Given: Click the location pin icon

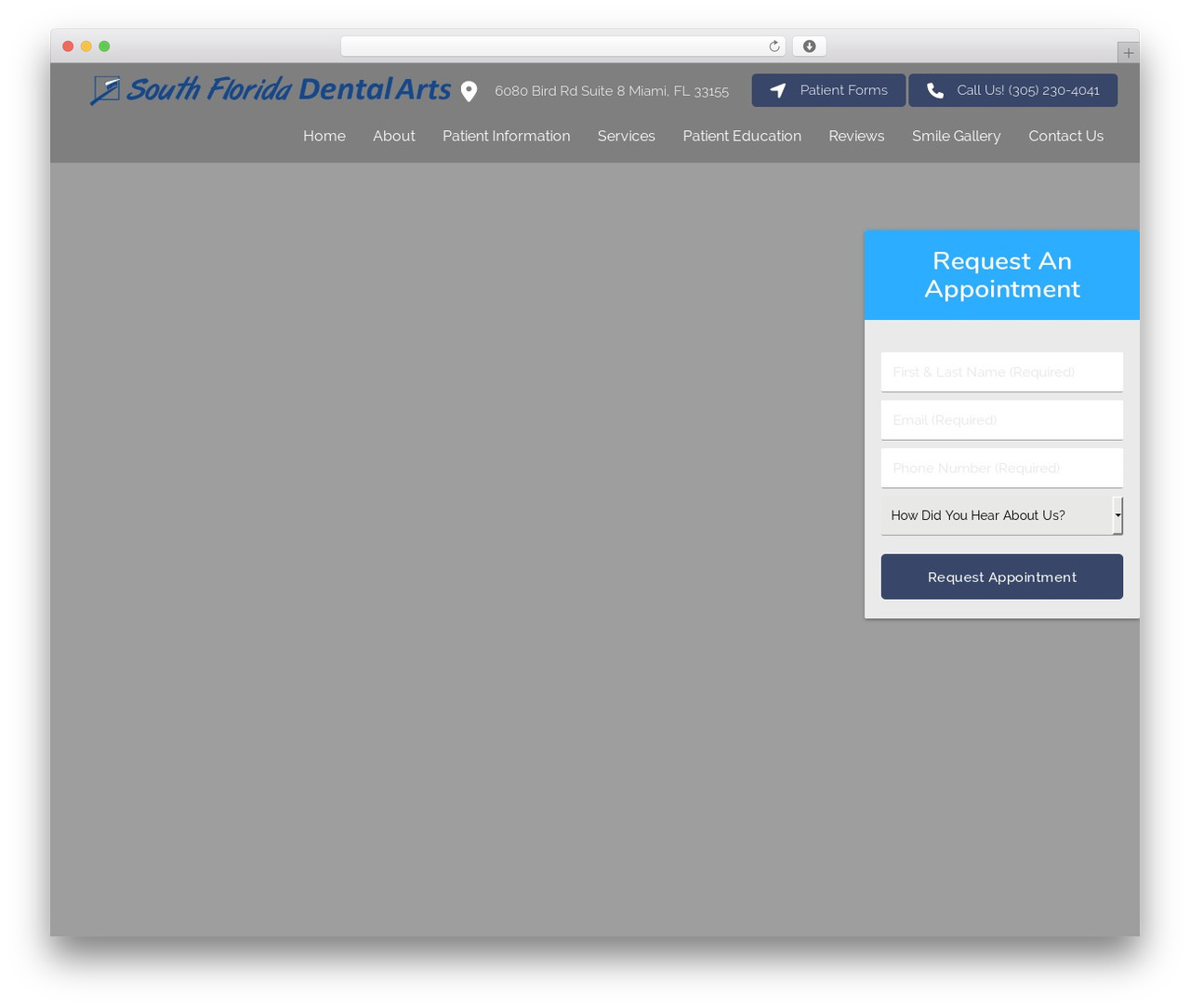Looking at the screenshot, I should click(x=469, y=91).
